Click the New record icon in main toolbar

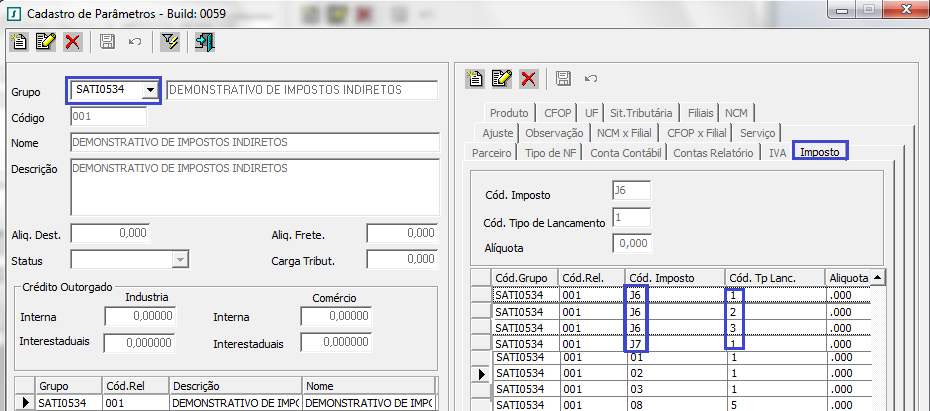click(x=20, y=42)
